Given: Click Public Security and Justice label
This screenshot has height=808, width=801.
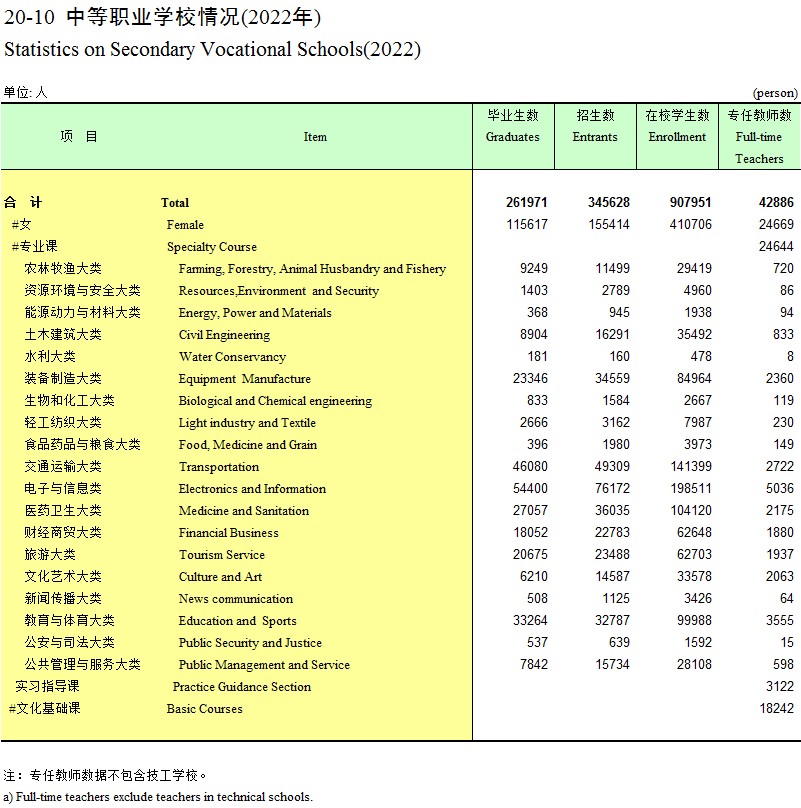Looking at the screenshot, I should [x=250, y=643].
